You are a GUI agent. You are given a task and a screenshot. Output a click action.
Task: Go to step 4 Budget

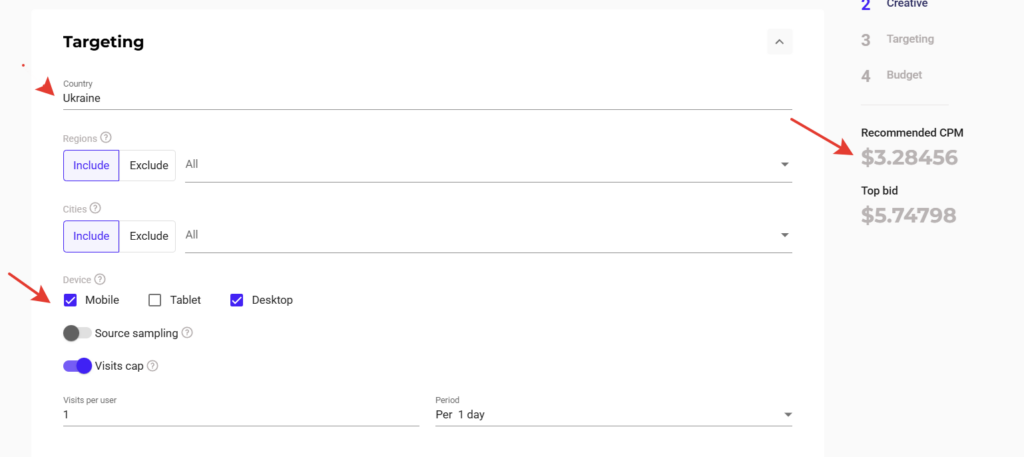[x=903, y=75]
